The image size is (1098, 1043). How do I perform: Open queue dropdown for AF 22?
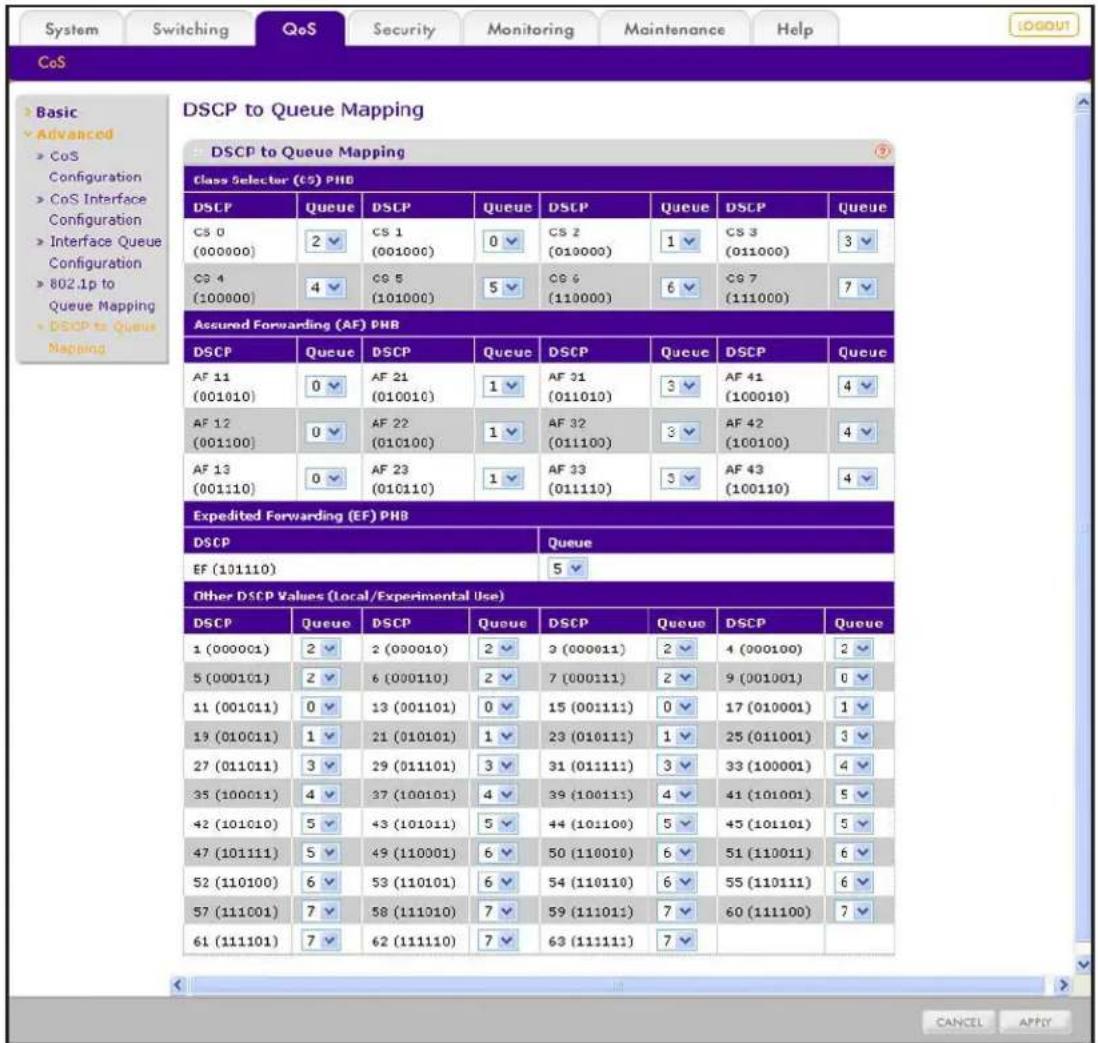coord(503,433)
